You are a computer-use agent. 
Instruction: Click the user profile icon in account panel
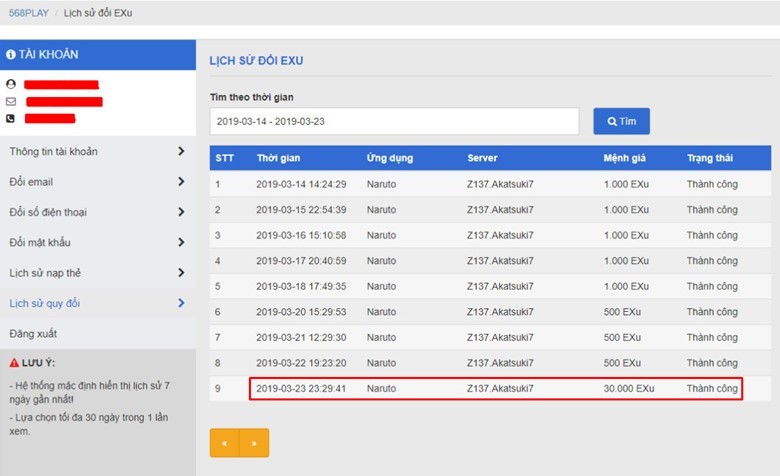point(11,84)
